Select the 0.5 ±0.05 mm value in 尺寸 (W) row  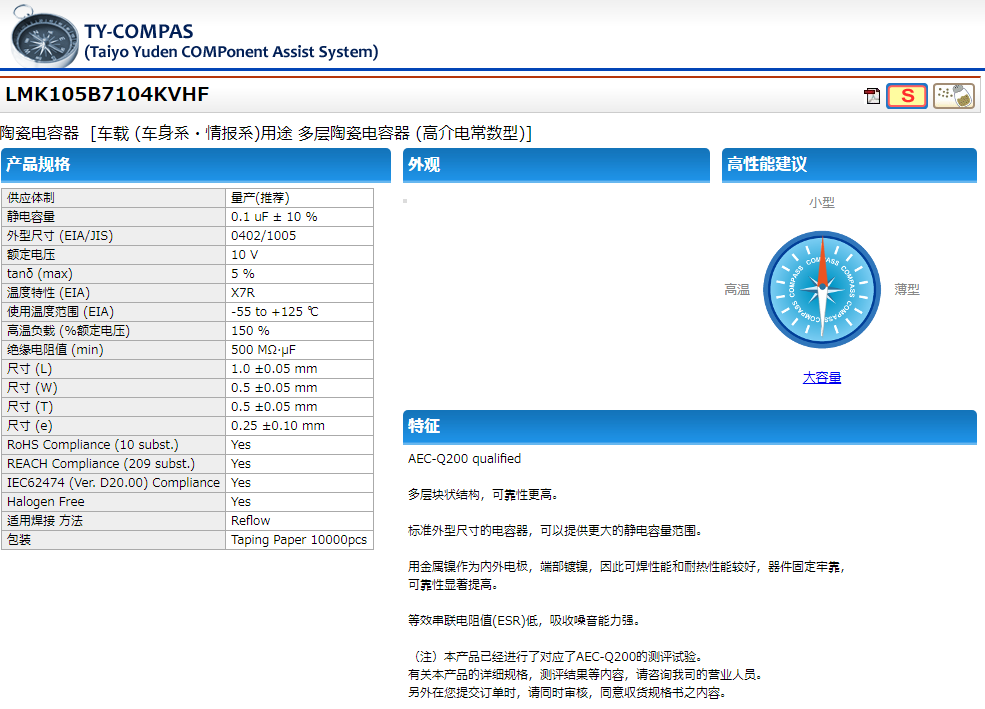point(274,387)
